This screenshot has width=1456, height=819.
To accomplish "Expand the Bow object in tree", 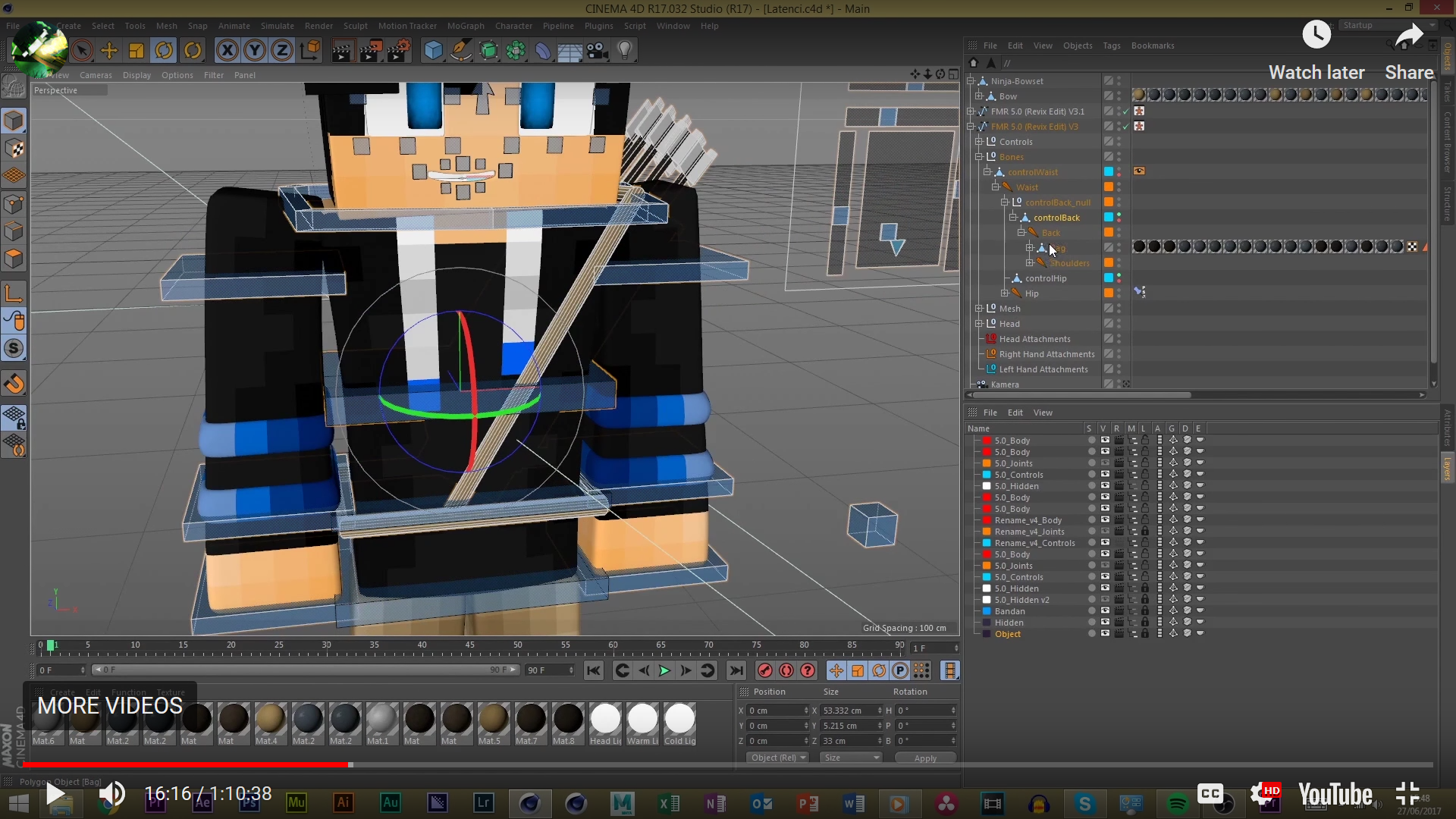I will (x=979, y=96).
